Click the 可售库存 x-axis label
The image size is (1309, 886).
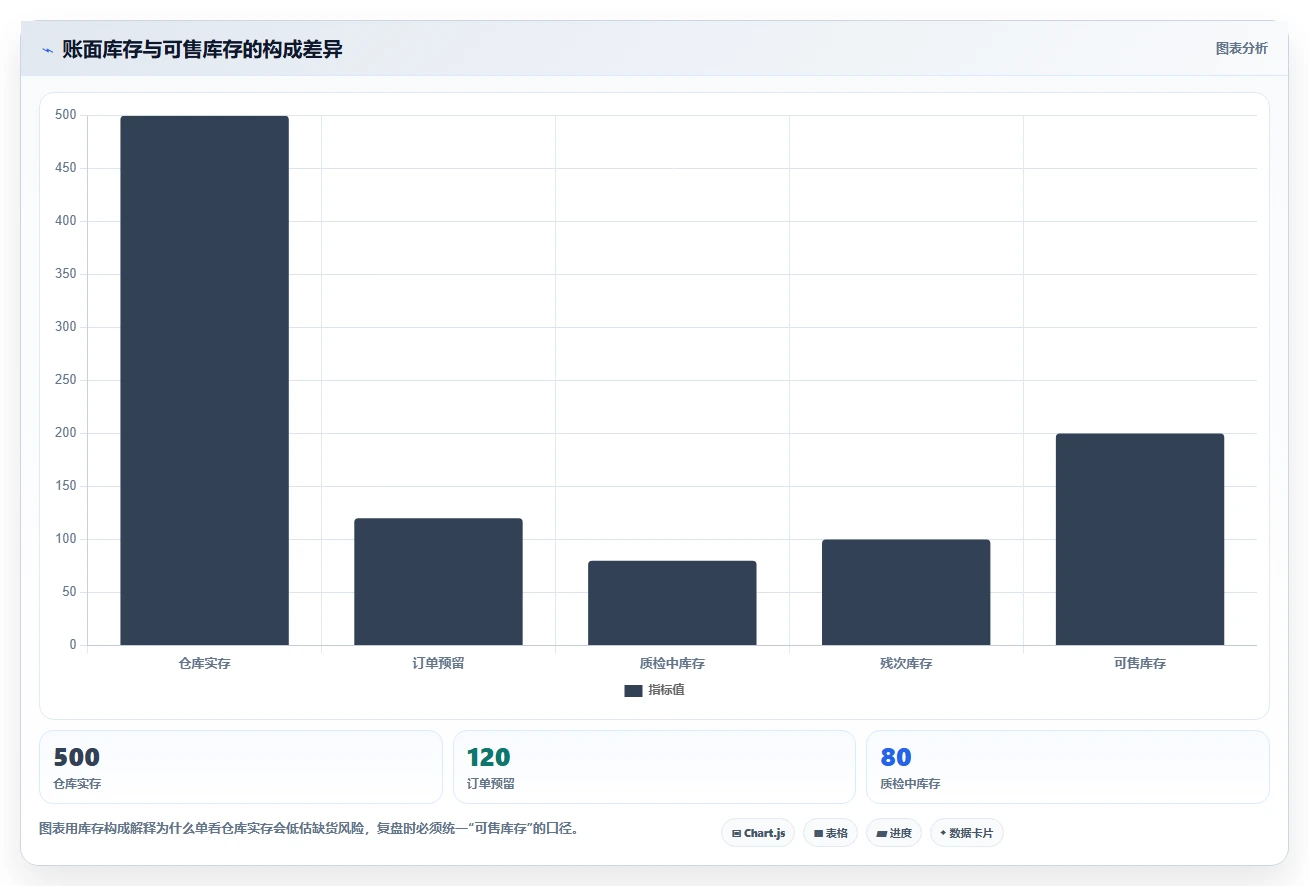pyautogui.click(x=1140, y=663)
